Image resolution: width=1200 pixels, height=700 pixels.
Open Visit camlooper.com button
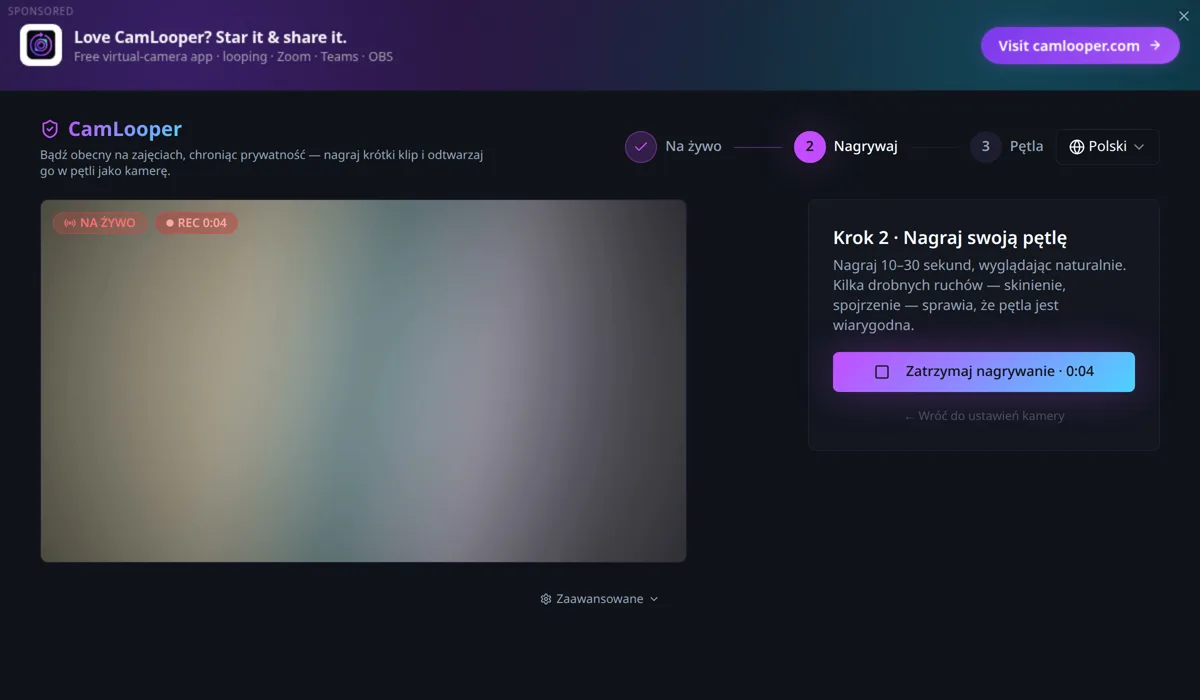1080,45
